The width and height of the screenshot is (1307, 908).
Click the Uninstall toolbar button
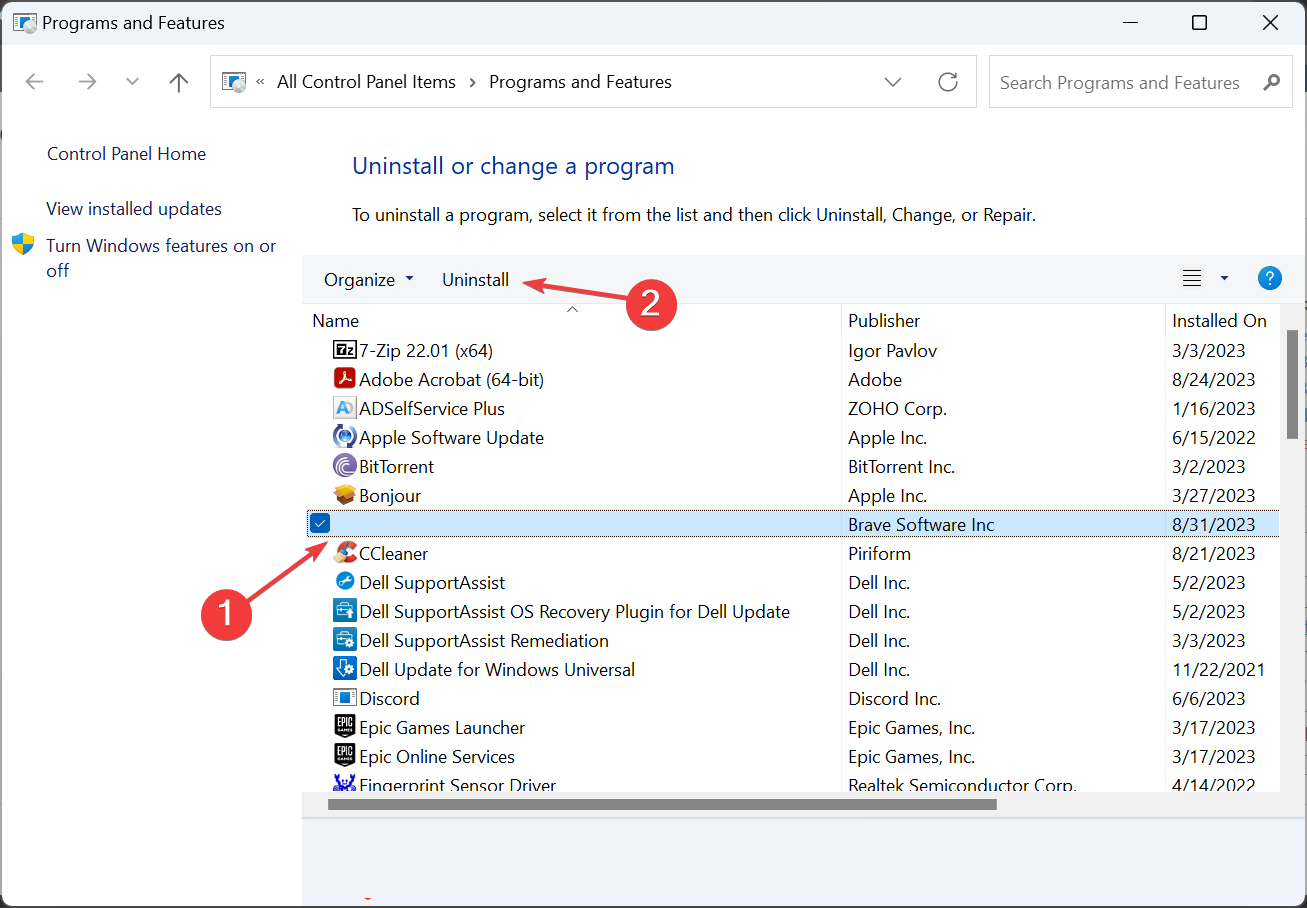pyautogui.click(x=476, y=280)
